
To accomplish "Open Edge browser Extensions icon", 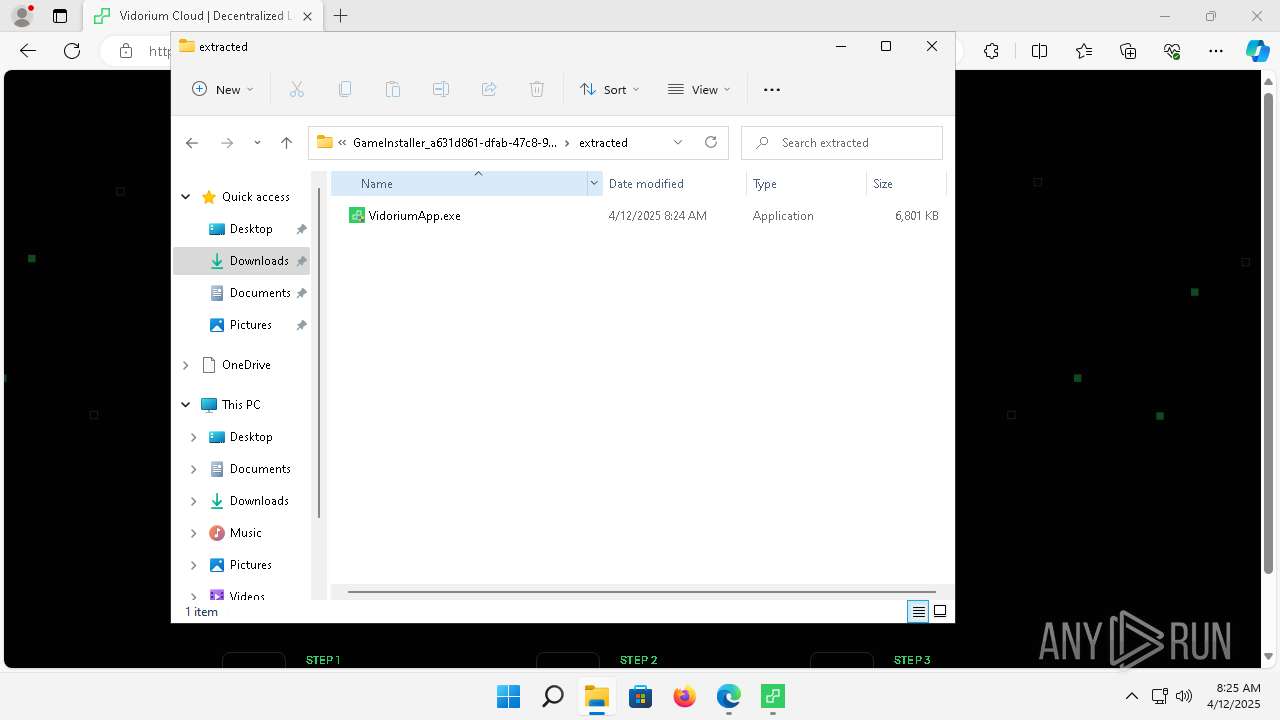I will coord(991,51).
